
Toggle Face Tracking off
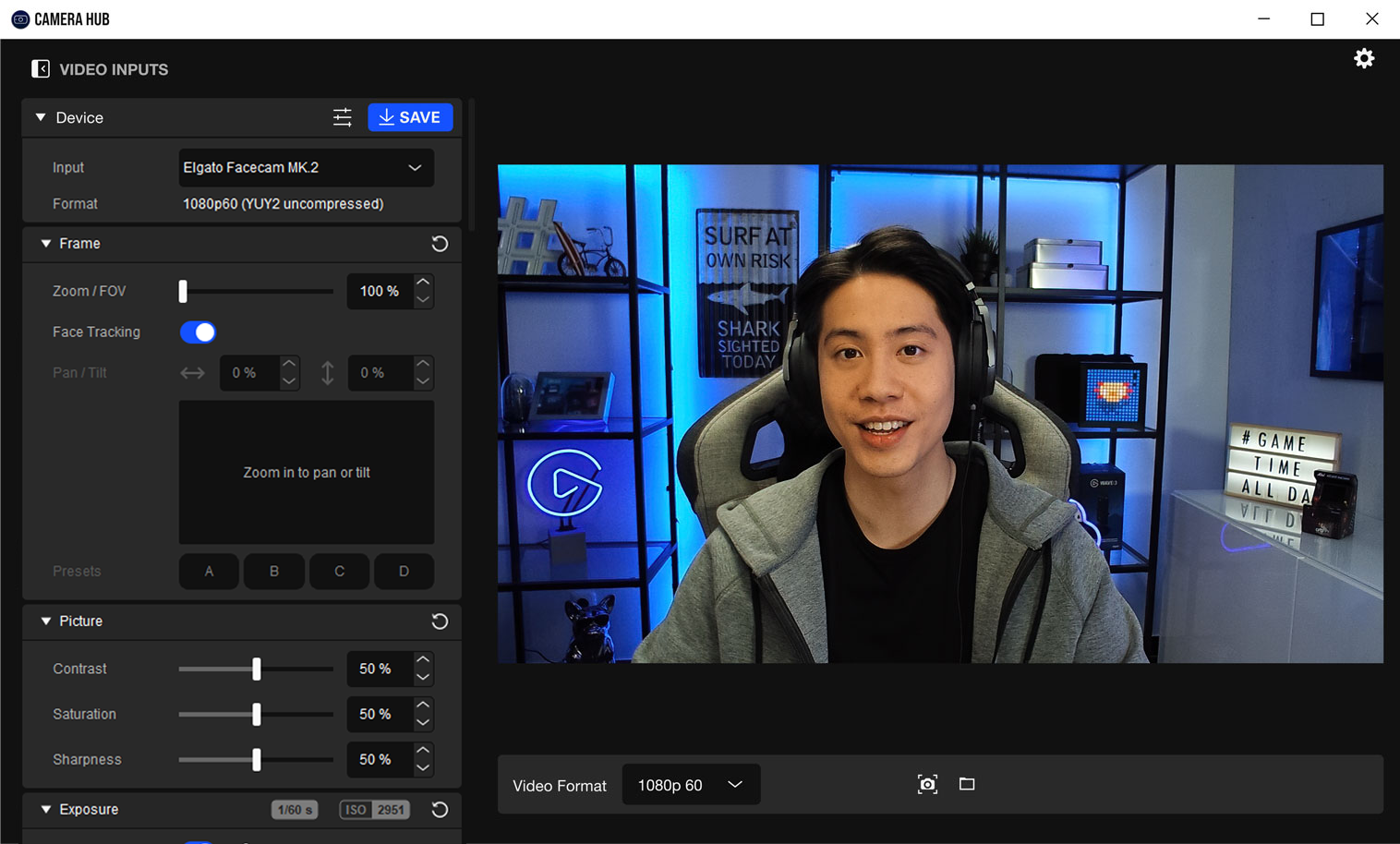pyautogui.click(x=199, y=332)
